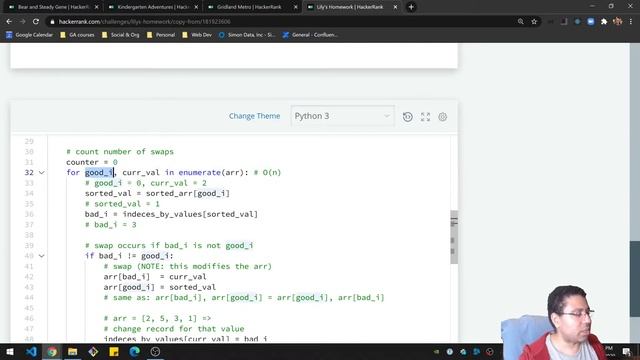Launch Visual Studio Code from taskbar

pos(31,351)
